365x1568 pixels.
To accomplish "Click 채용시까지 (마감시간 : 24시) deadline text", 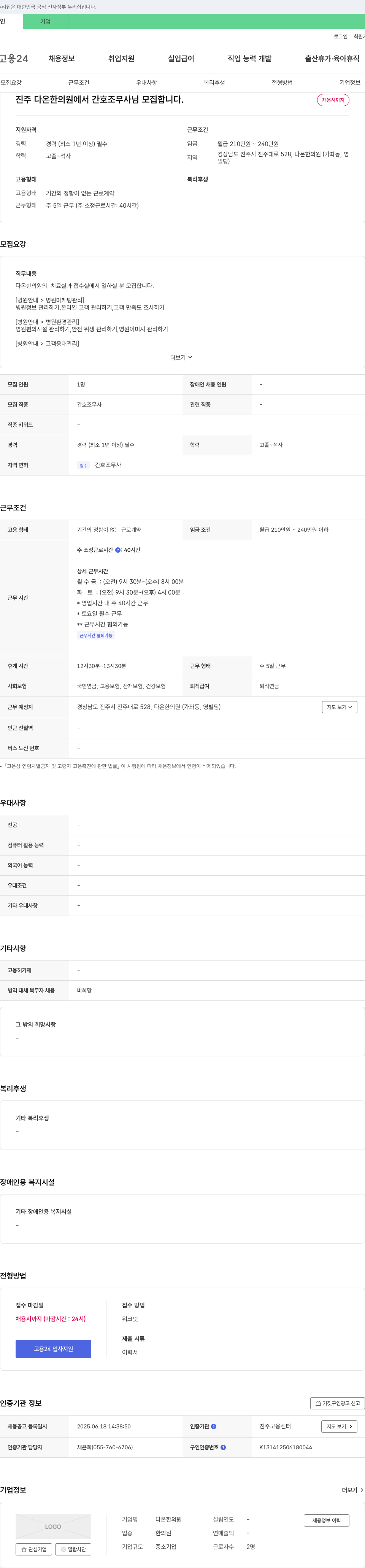I will pos(51,1319).
